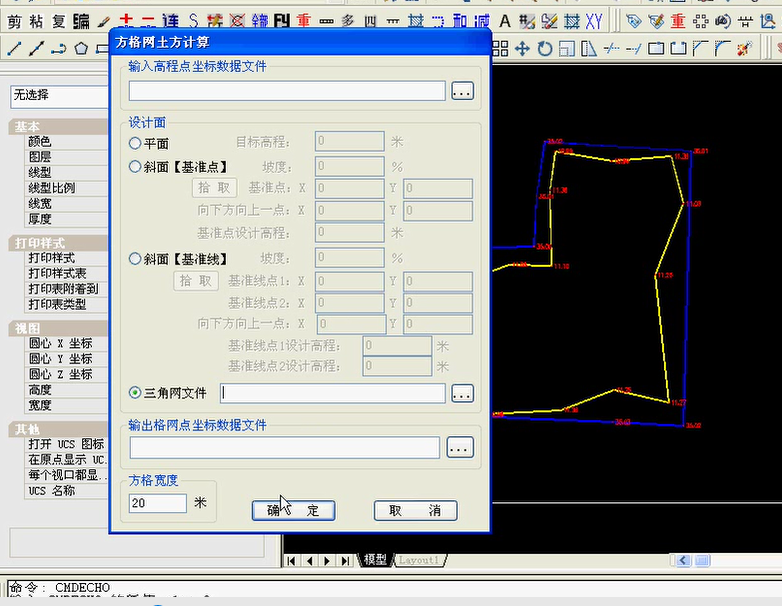Click the 图层 property row
The width and height of the screenshot is (782, 606).
(x=66, y=157)
